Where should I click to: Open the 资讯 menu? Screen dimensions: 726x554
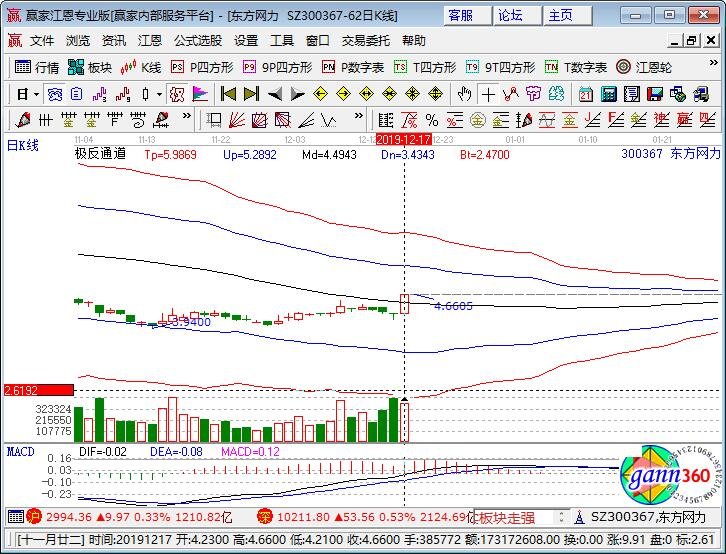[113, 41]
